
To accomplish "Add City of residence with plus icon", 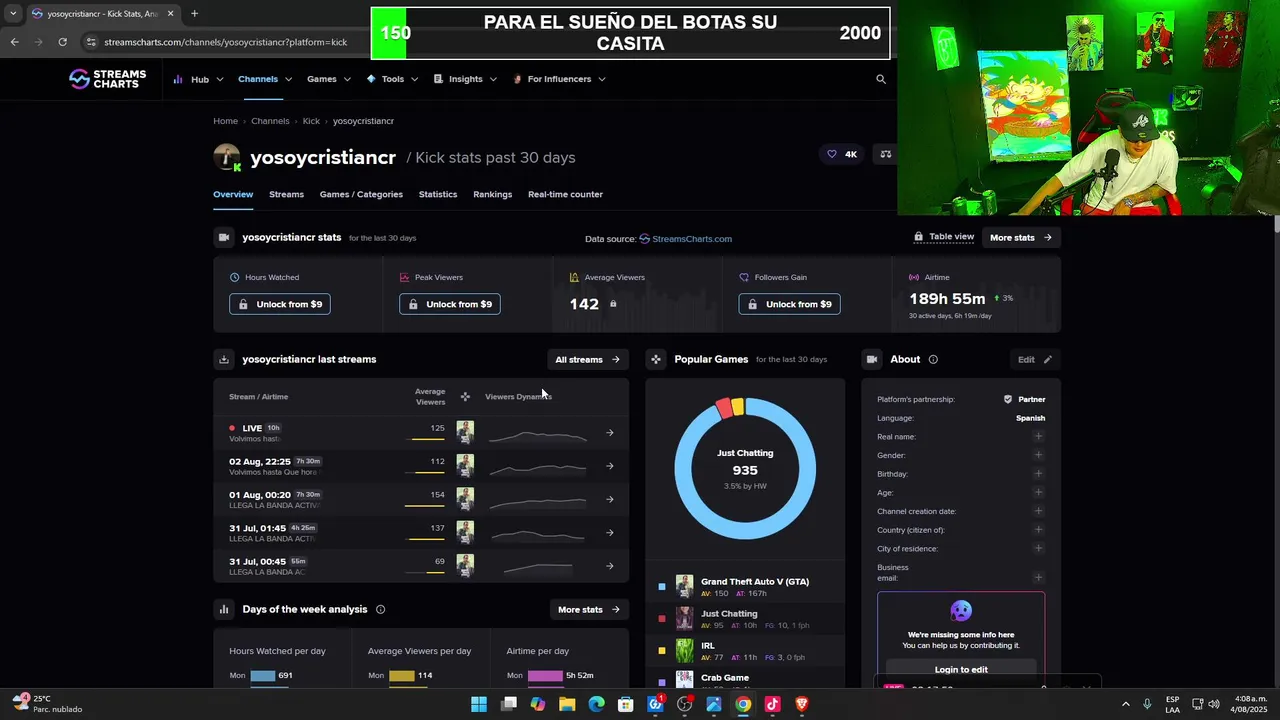I will pyautogui.click(x=1038, y=548).
